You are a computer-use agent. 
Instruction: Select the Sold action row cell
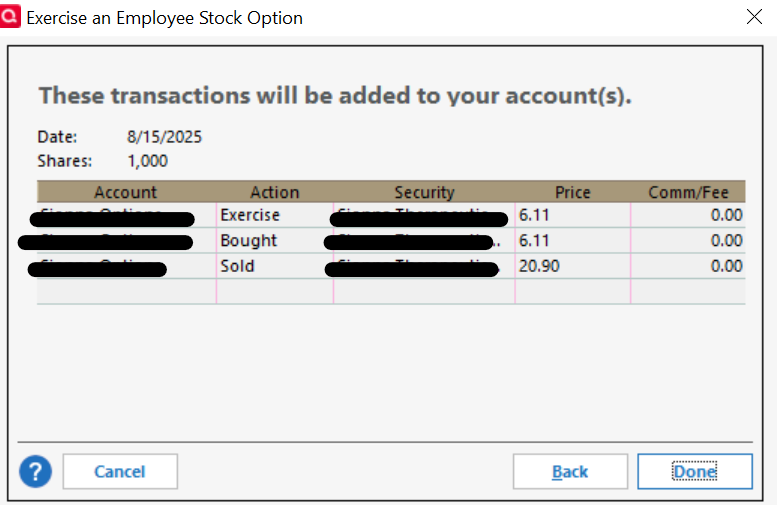click(275, 266)
